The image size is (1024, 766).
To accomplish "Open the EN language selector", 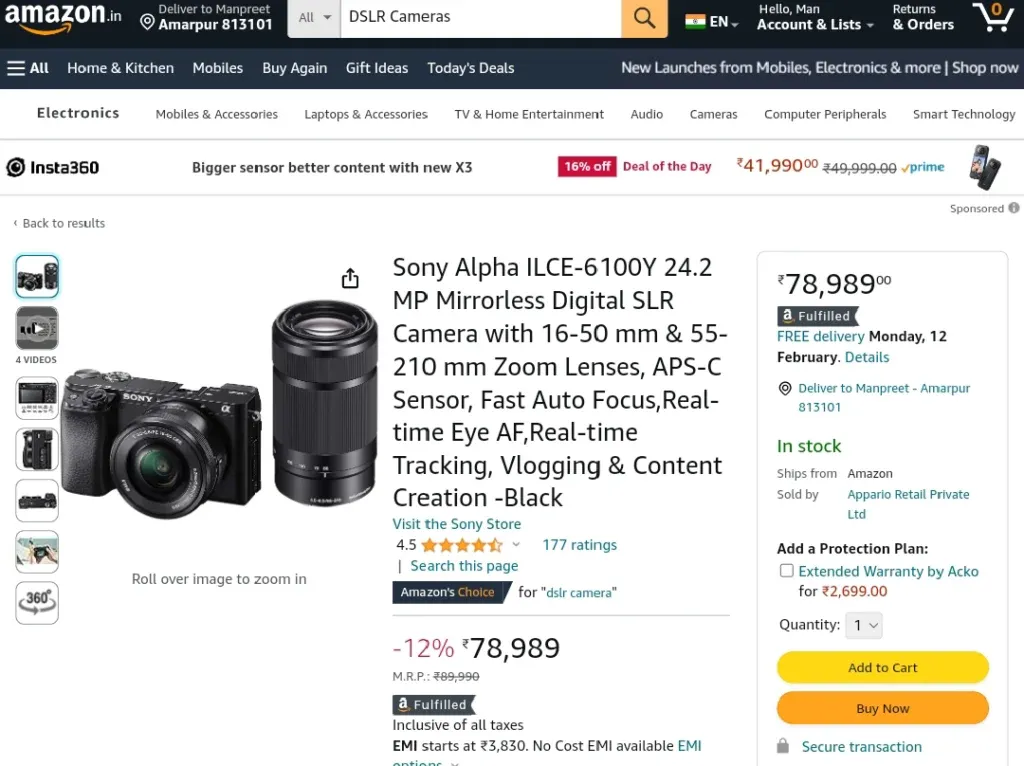I will coord(712,22).
